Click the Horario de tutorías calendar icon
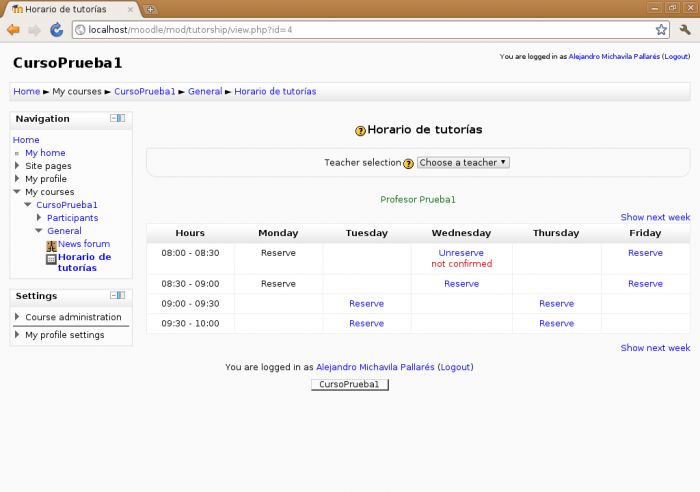The width and height of the screenshot is (700, 492). [51, 259]
